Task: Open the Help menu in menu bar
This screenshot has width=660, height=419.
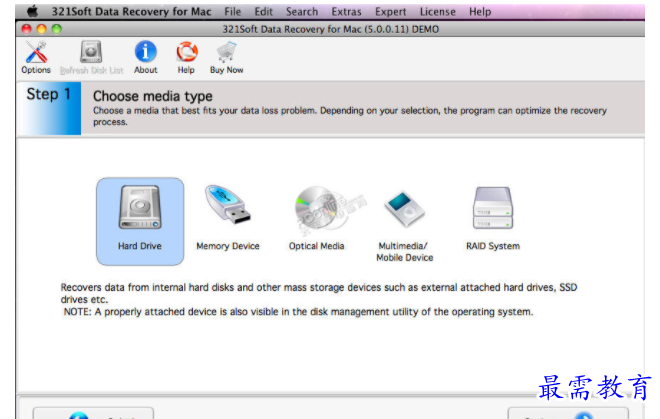Action: (480, 11)
